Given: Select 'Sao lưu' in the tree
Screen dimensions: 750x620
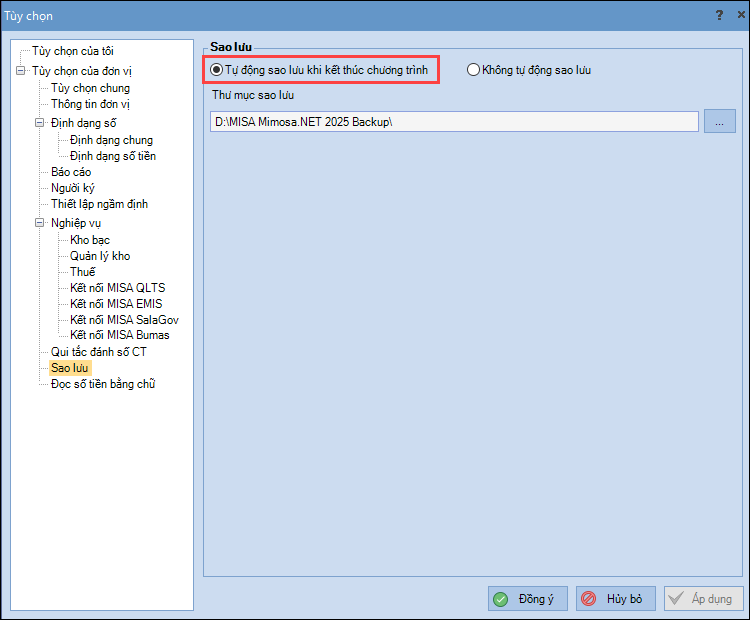Looking at the screenshot, I should pyautogui.click(x=70, y=368).
